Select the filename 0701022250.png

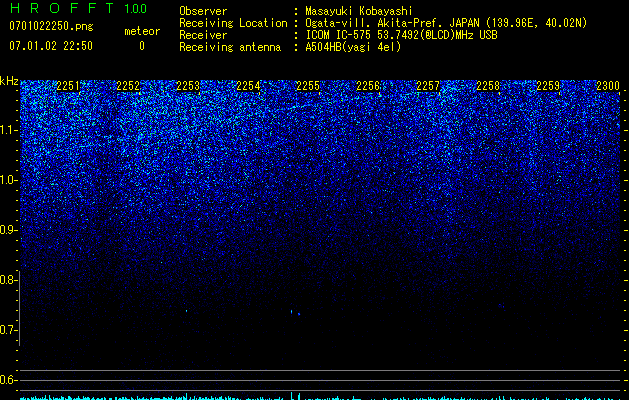tap(51, 26)
